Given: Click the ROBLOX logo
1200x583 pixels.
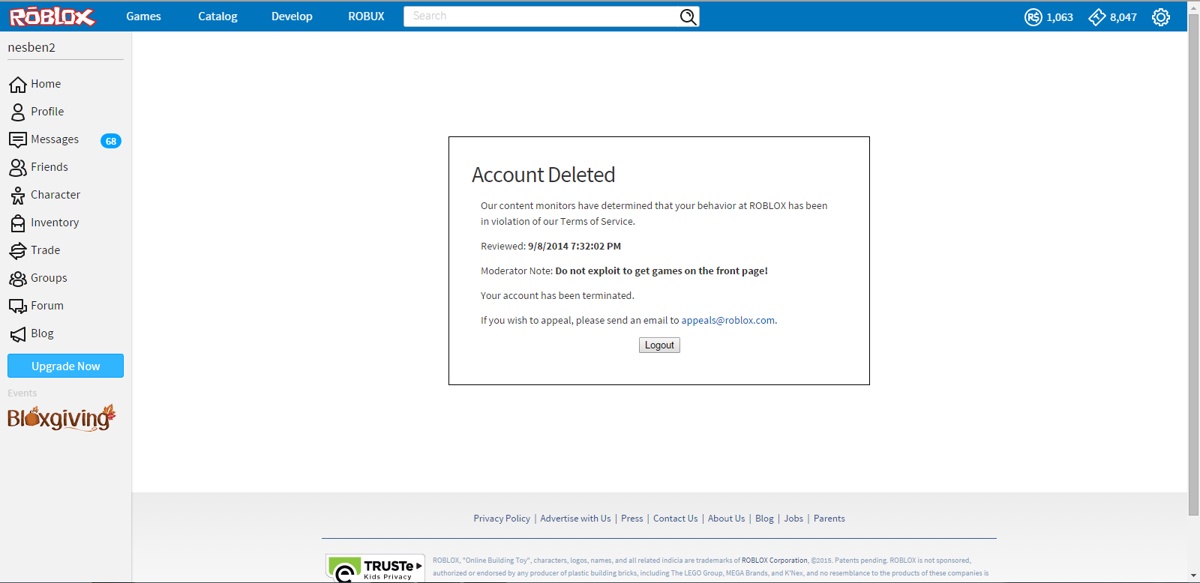Looking at the screenshot, I should click(52, 16).
